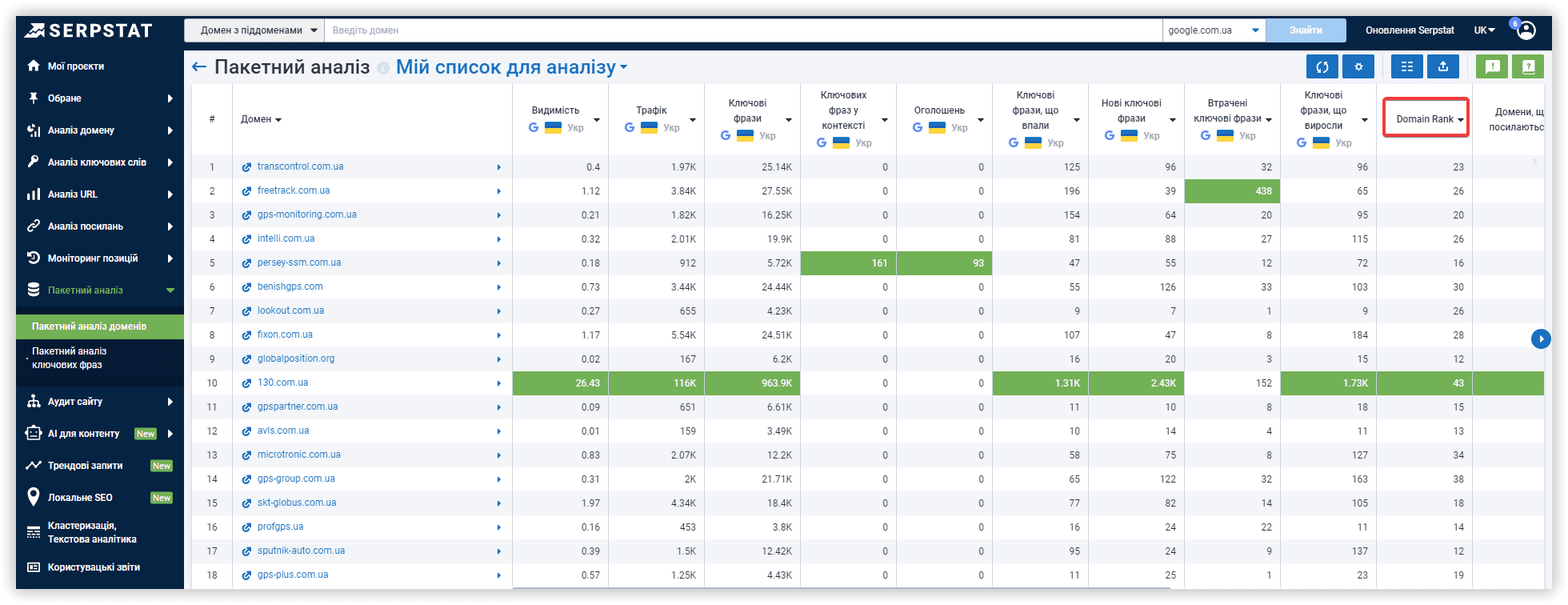Expand the 'Домен з піддоменами' dropdown
1568x605 pixels.
[254, 30]
